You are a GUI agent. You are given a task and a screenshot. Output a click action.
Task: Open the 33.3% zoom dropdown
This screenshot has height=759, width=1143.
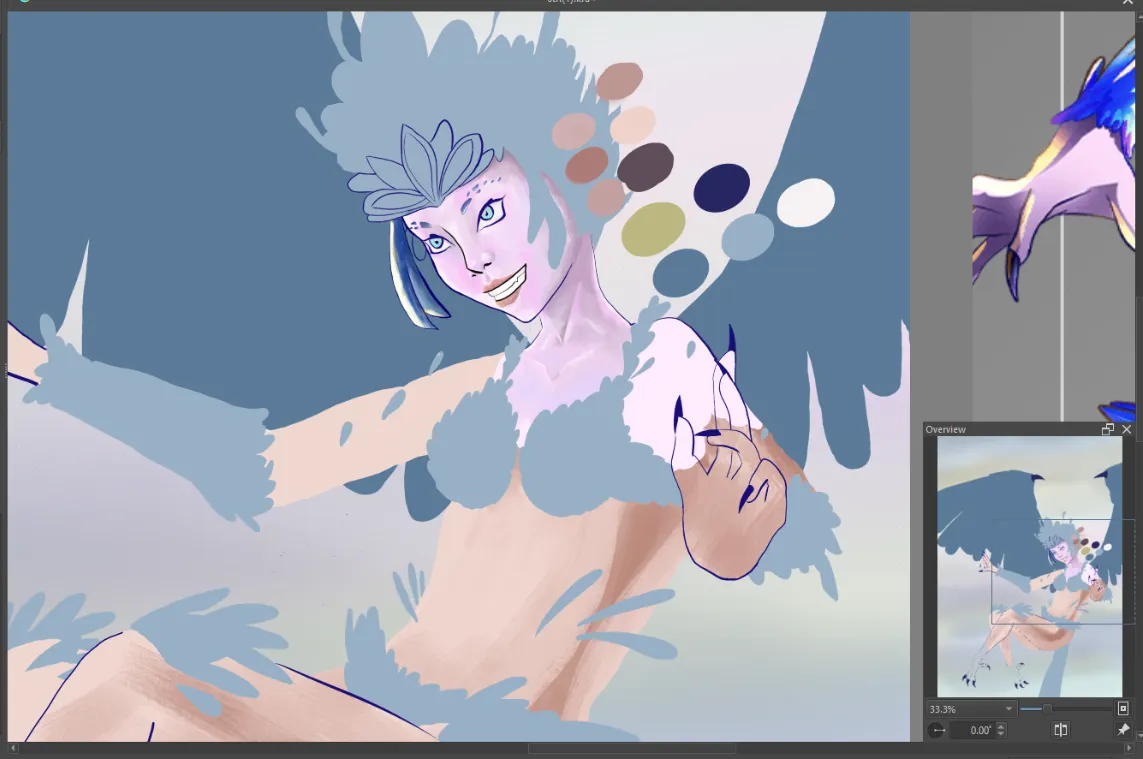pyautogui.click(x=970, y=709)
